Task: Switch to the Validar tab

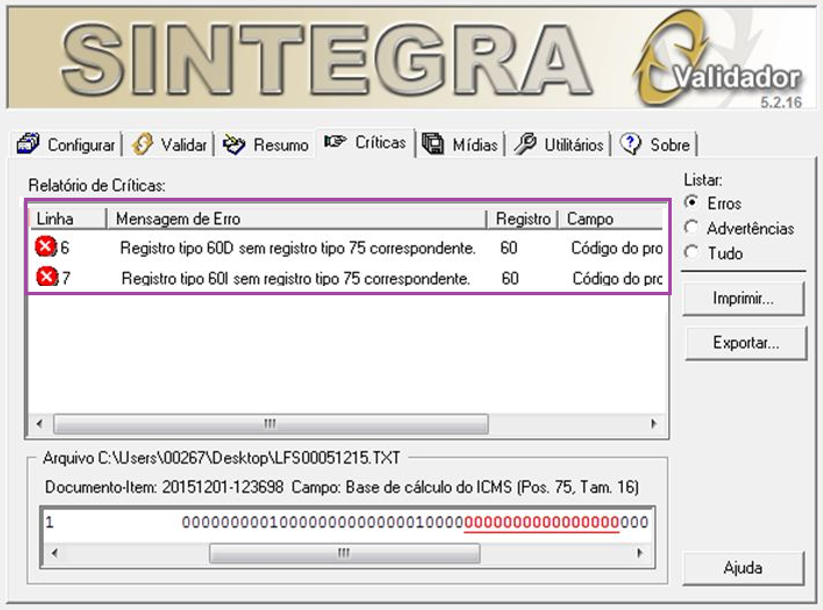Action: 168,144
